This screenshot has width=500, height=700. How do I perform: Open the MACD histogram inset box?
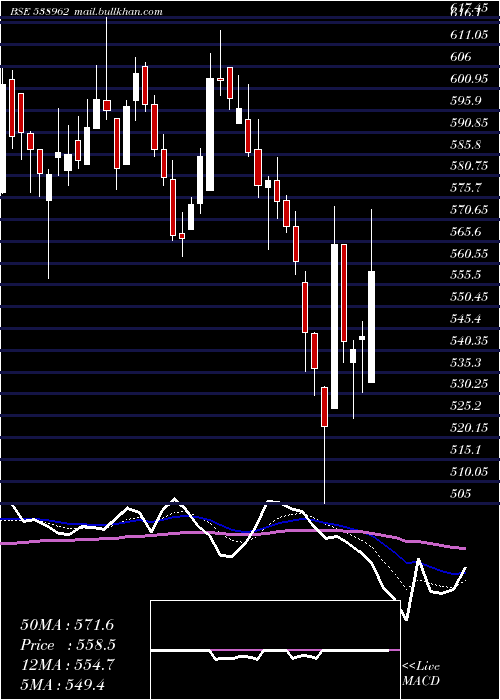click(x=275, y=650)
